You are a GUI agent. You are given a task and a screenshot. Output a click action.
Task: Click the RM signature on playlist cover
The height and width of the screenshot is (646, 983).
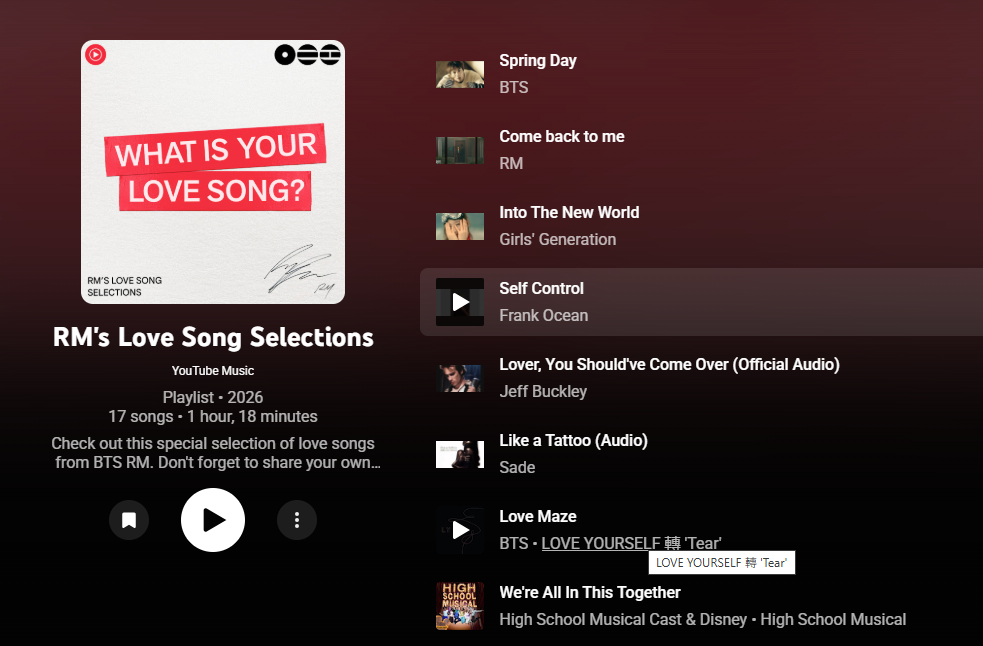(x=300, y=270)
